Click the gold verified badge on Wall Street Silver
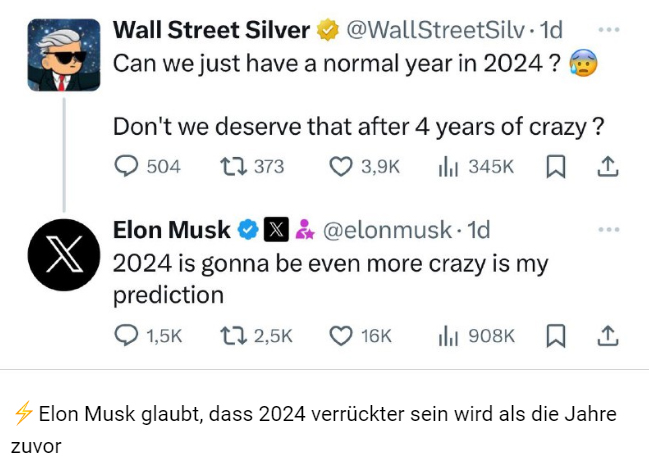The image size is (649, 469). 328,31
